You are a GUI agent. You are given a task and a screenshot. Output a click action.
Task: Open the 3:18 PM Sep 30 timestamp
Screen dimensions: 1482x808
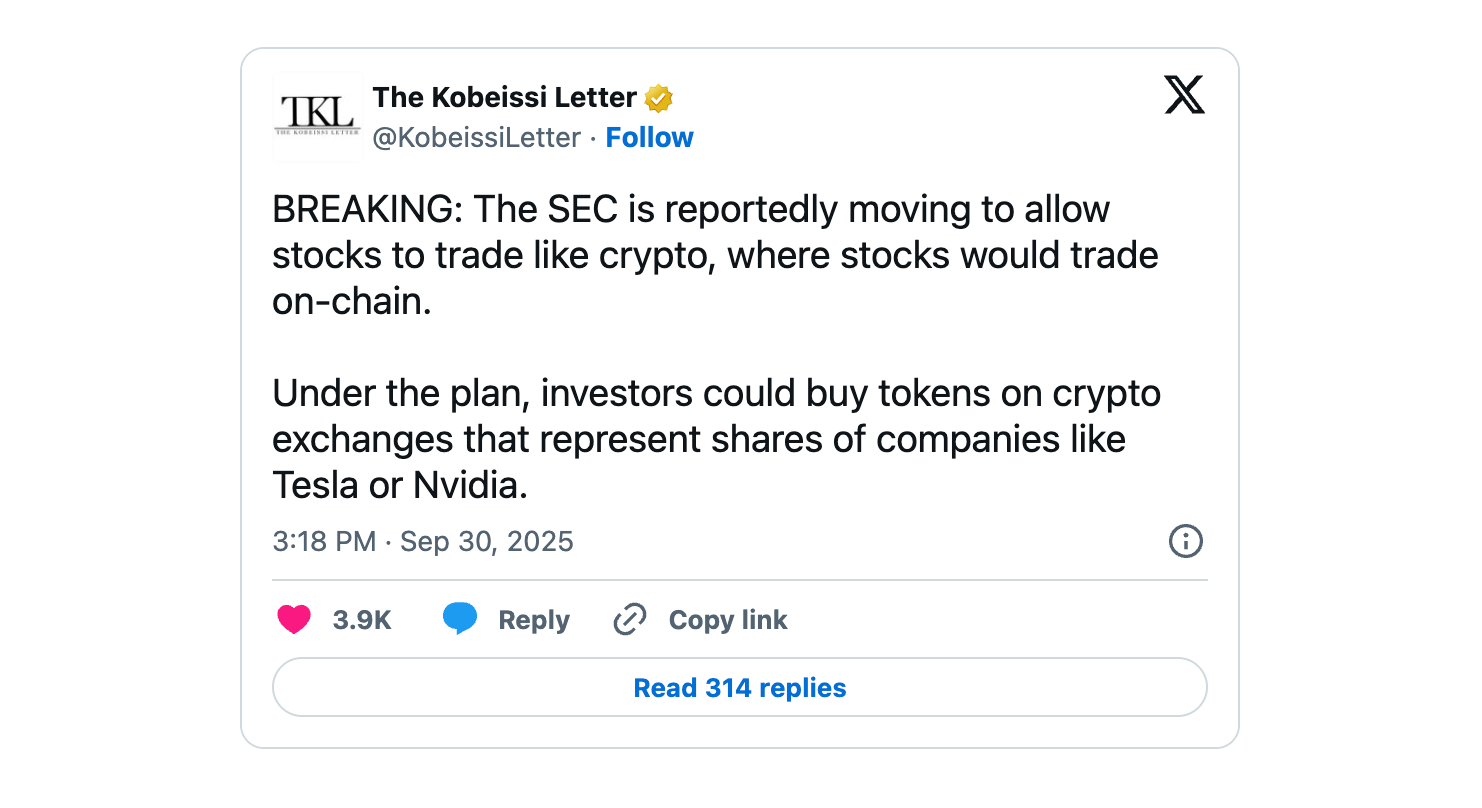tap(423, 542)
